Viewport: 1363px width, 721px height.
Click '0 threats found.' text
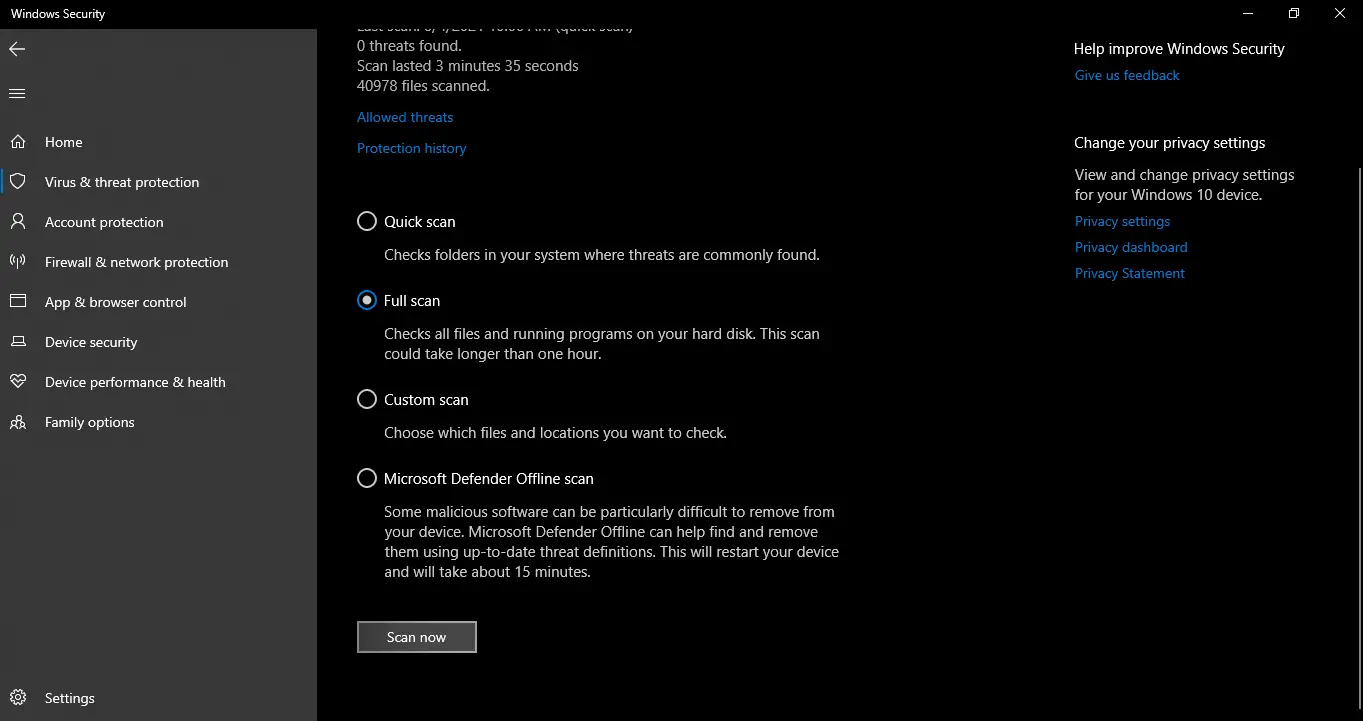pyautogui.click(x=409, y=46)
